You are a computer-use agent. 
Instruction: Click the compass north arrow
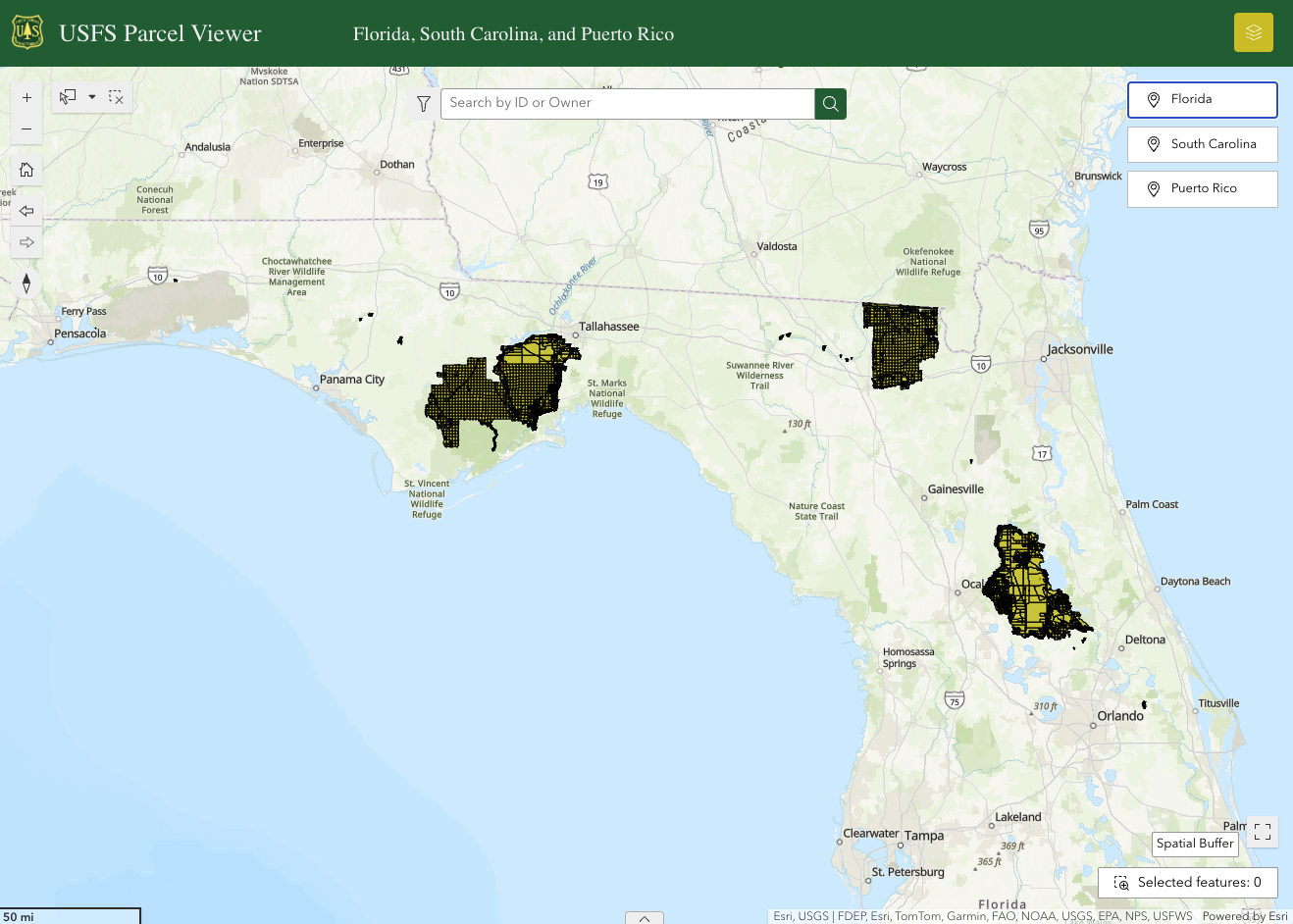(26, 282)
